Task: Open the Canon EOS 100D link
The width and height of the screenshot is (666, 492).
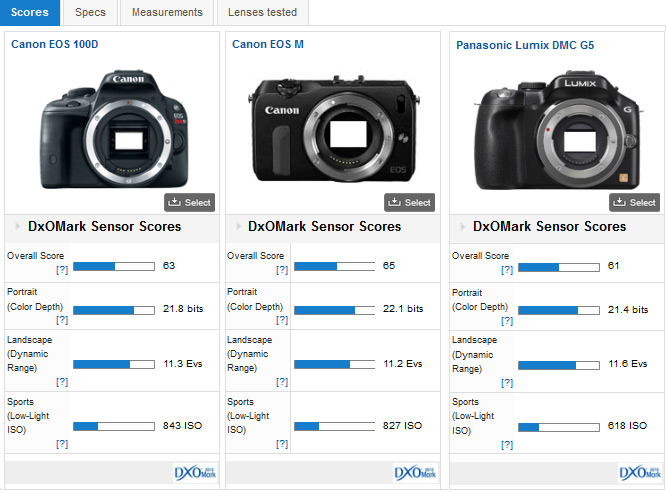Action: (x=54, y=44)
